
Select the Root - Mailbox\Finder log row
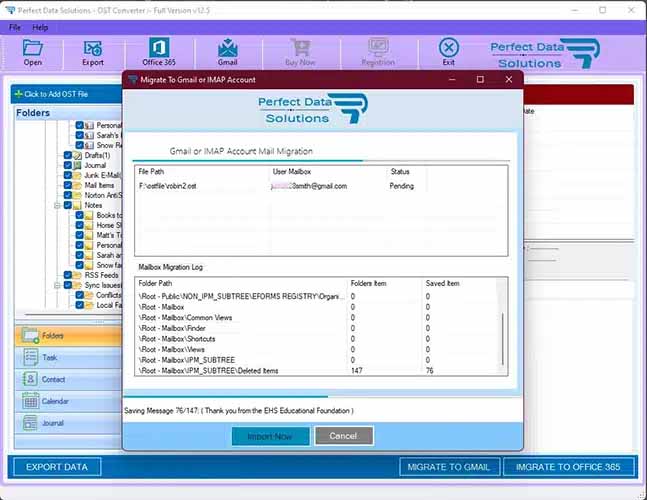click(316, 328)
